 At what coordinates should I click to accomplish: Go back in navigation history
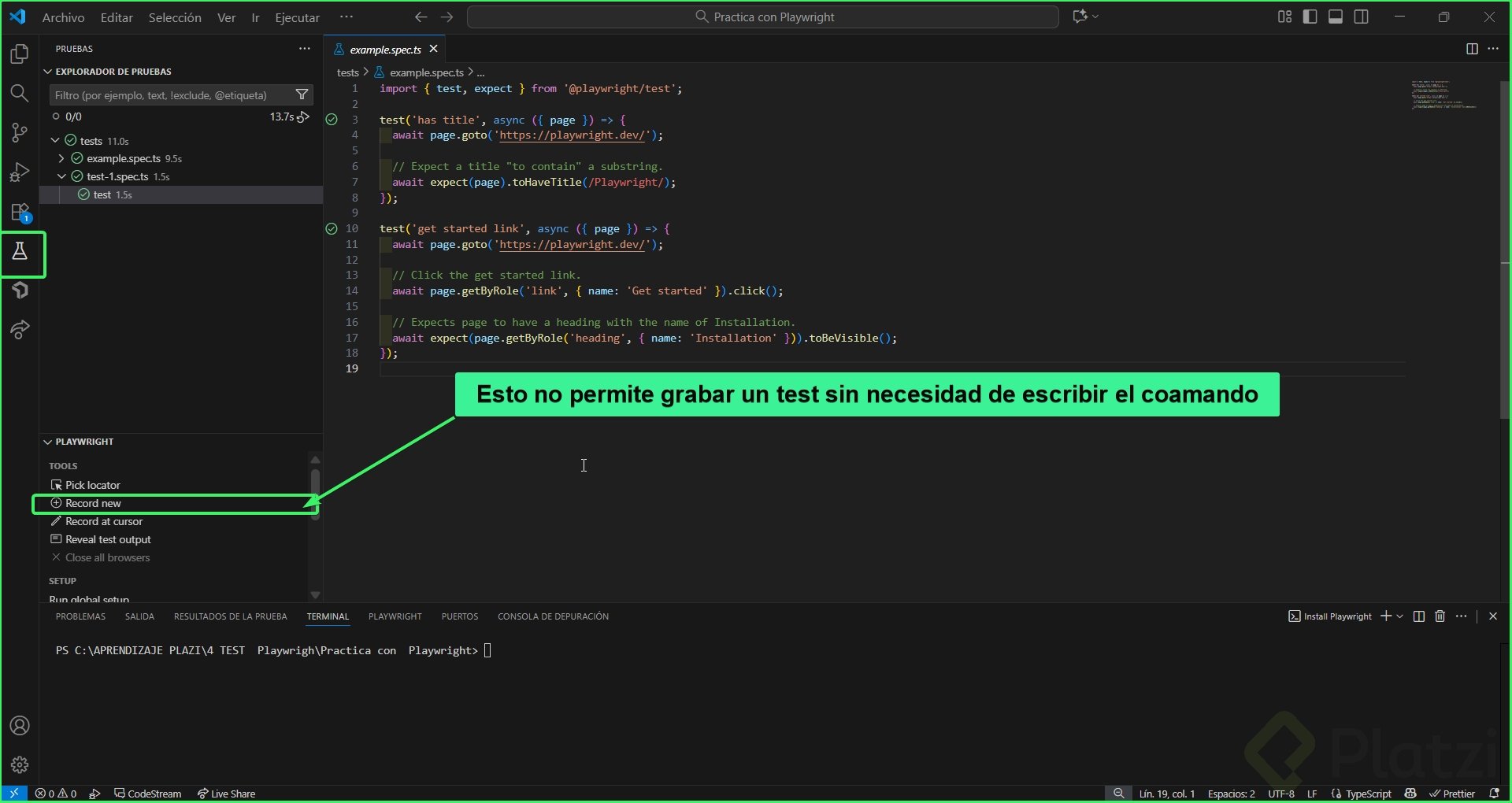pyautogui.click(x=421, y=17)
